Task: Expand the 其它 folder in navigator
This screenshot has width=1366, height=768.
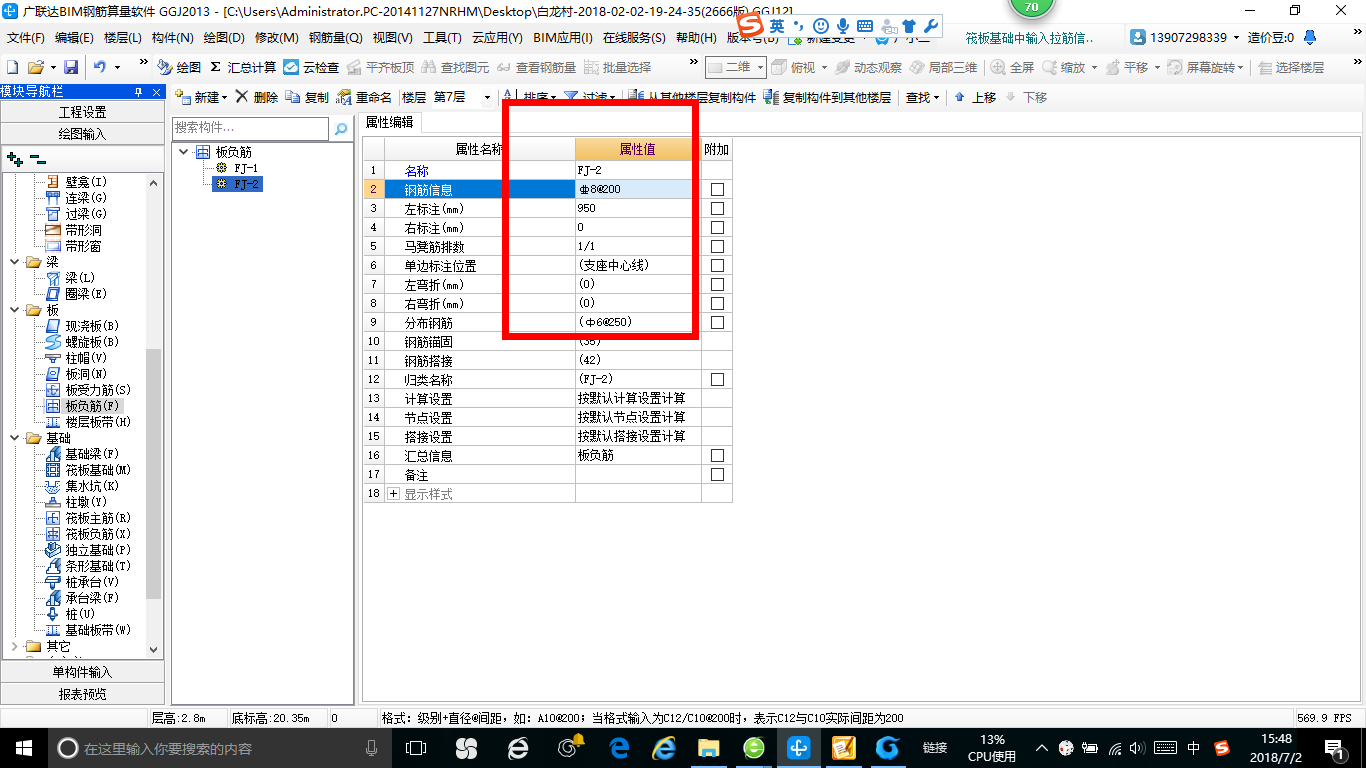Action: (x=14, y=646)
